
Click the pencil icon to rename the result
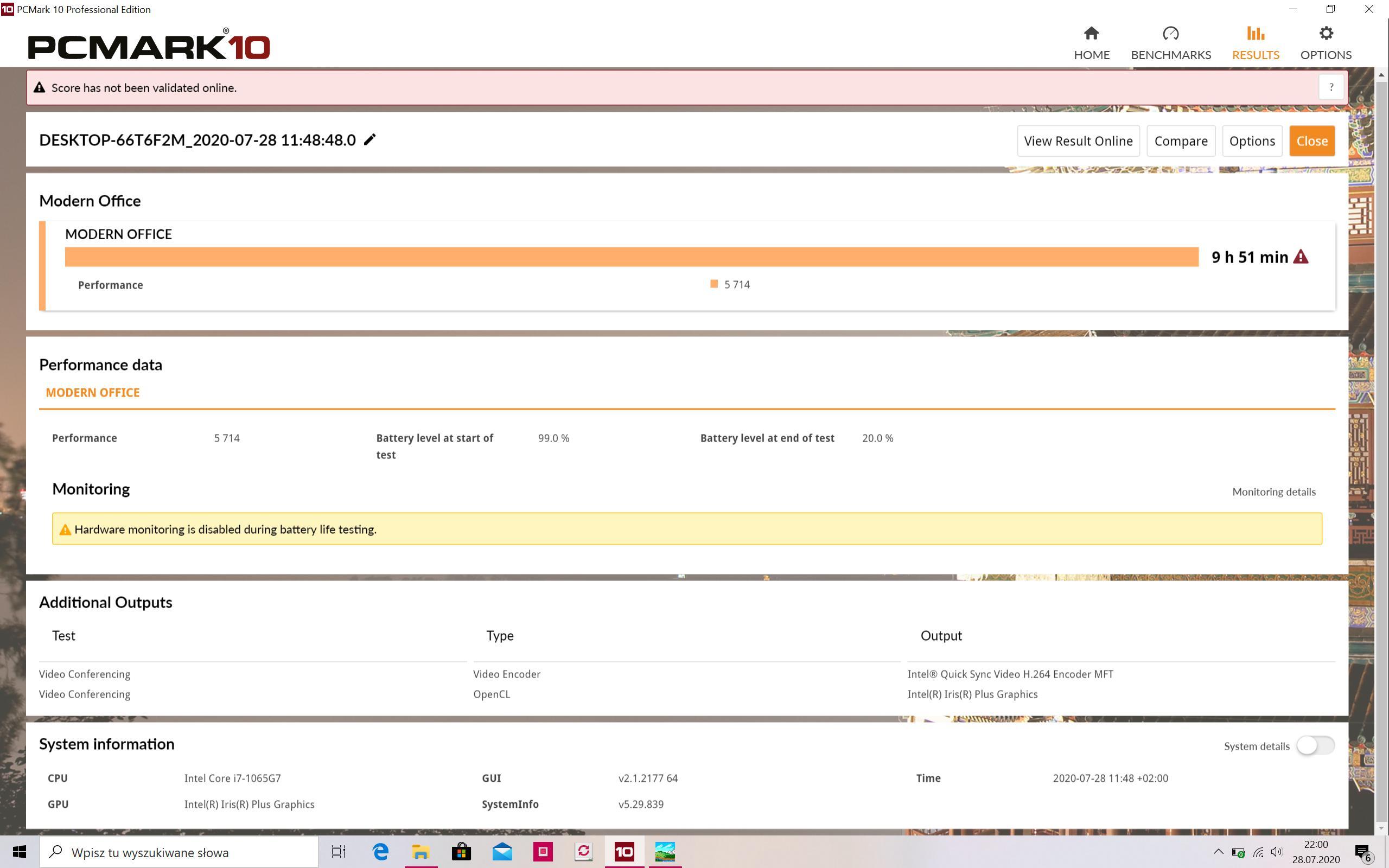coord(369,139)
